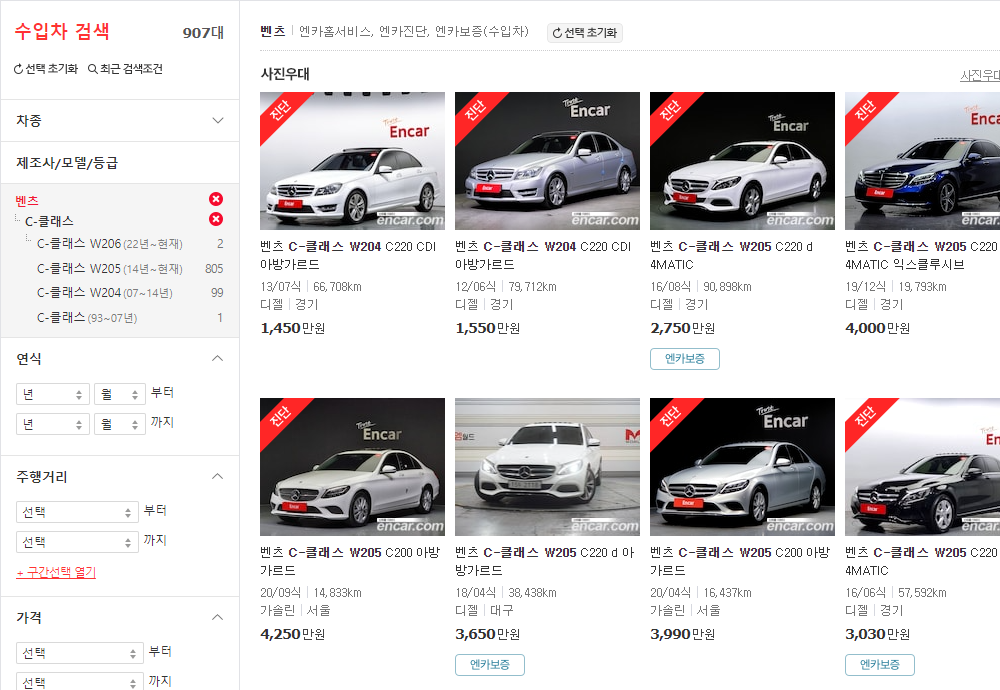Select C-클래스 W205 (14년~현재) model

(110, 268)
